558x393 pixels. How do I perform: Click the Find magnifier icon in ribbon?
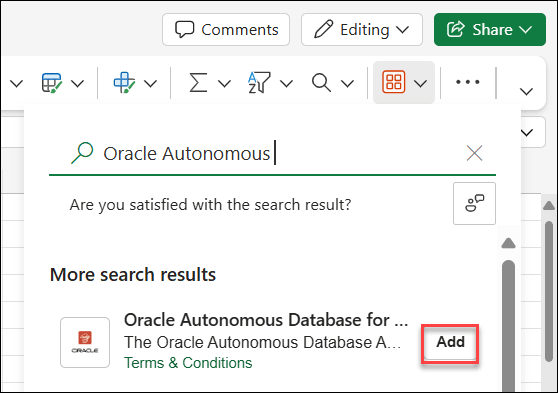pyautogui.click(x=321, y=83)
